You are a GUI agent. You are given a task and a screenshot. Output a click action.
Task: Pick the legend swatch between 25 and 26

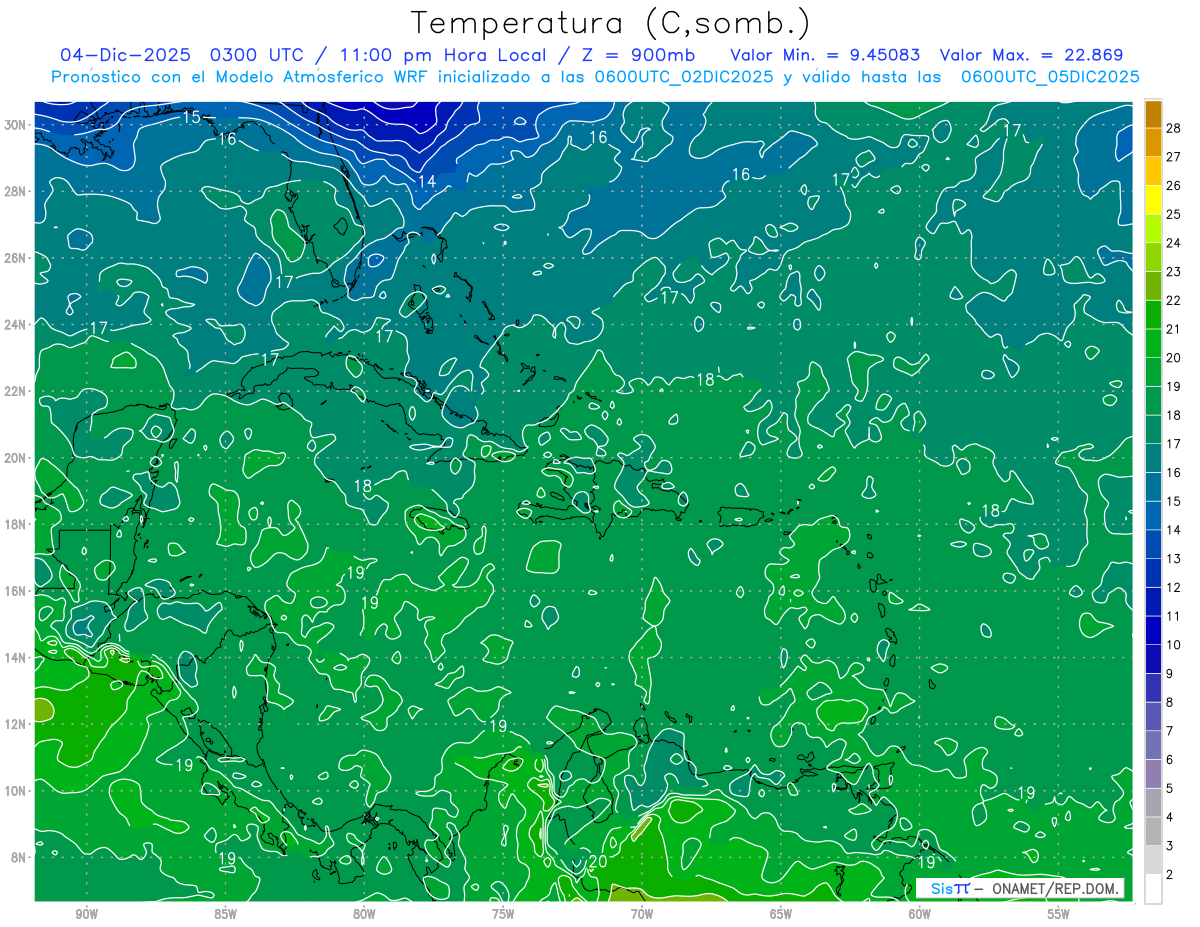coord(1154,200)
